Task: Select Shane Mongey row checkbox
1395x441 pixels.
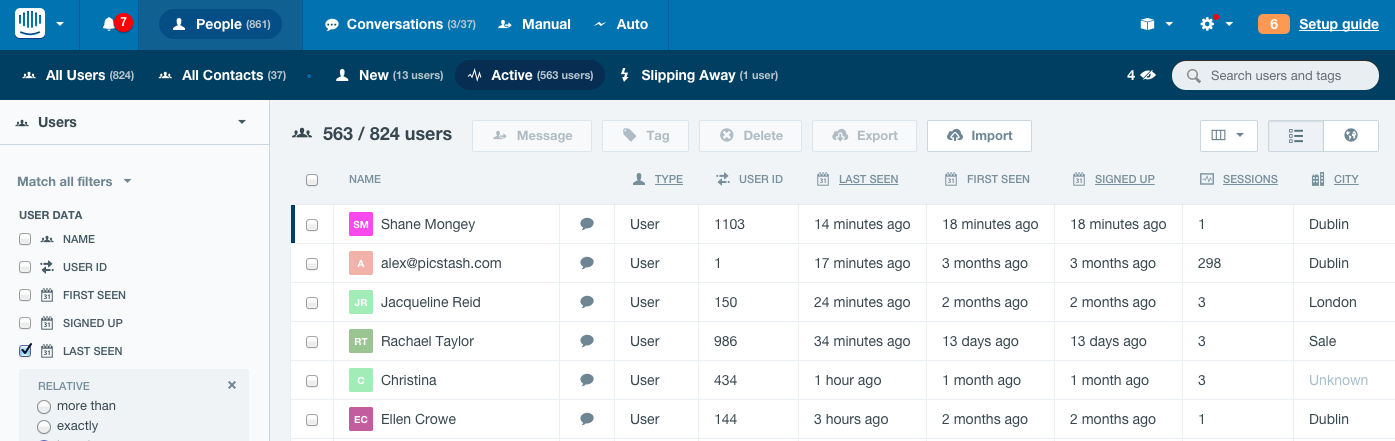Action: click(312, 225)
